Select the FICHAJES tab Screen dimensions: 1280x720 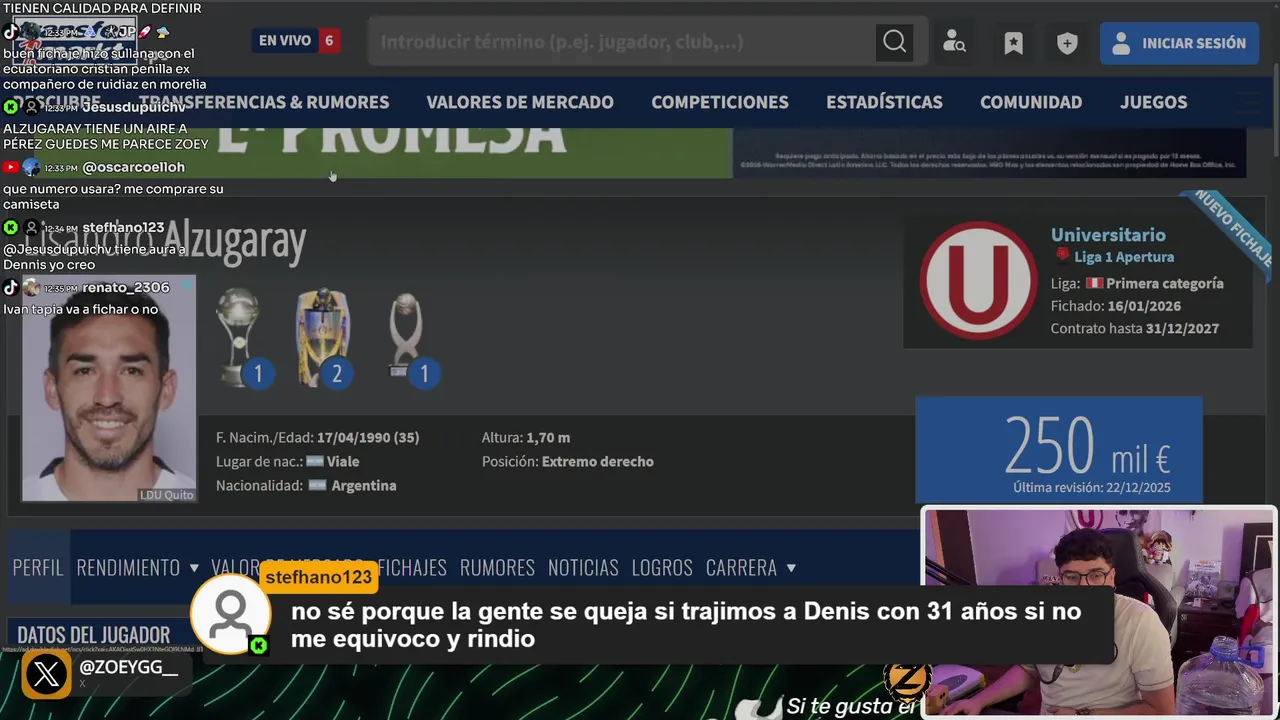[412, 567]
